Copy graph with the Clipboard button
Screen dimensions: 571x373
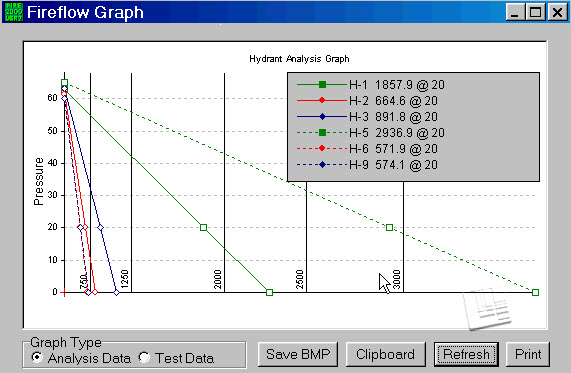[385, 354]
